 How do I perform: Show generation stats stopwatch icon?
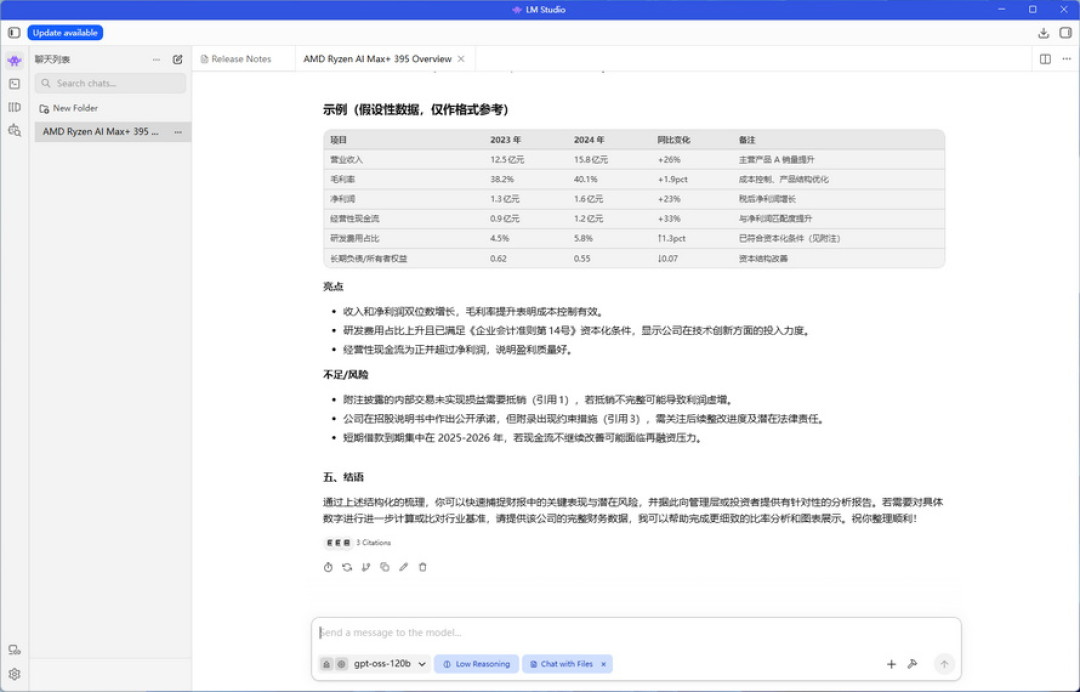point(328,567)
